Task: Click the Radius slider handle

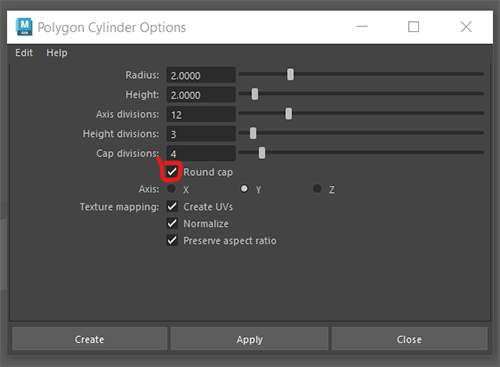Action: pyautogui.click(x=290, y=74)
